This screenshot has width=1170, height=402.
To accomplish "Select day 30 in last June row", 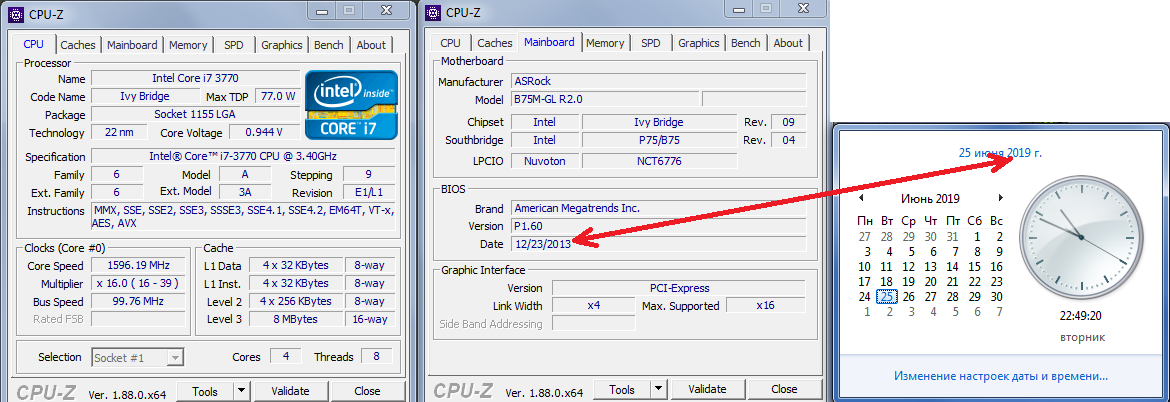I will click(x=996, y=296).
